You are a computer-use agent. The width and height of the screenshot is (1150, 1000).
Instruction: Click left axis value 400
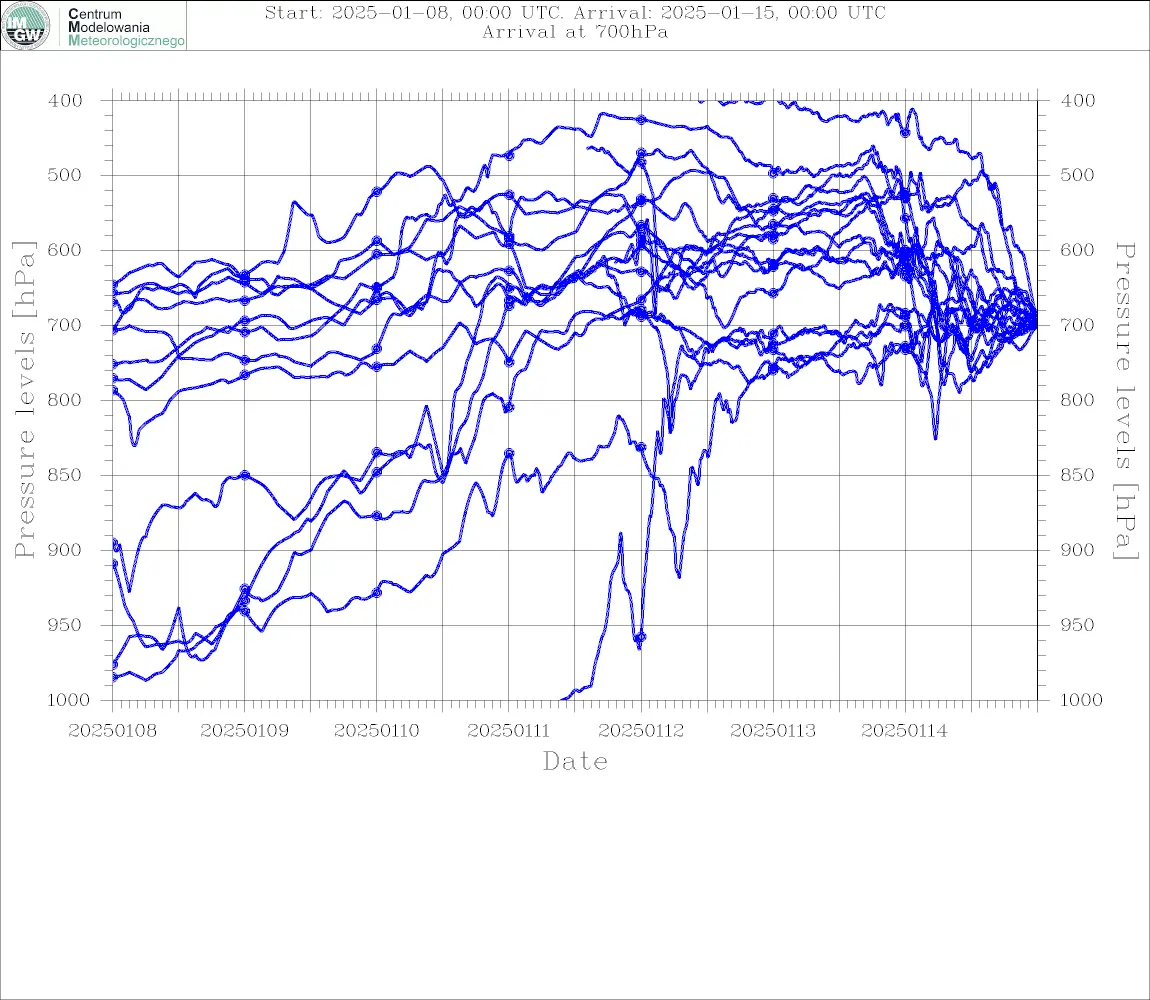click(x=65, y=101)
